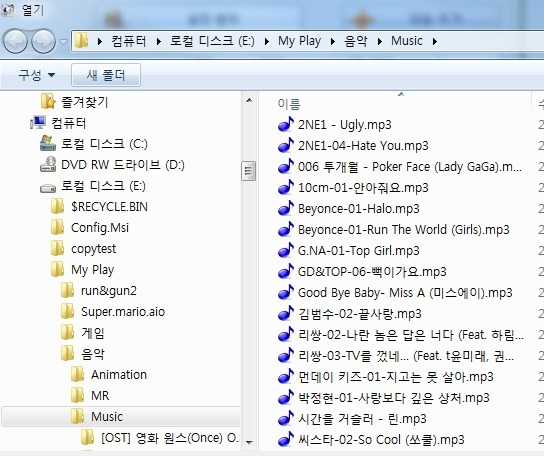Screen dimensions: 544x456
Task: Click the folder icon in the address bar
Action: click(x=81, y=41)
